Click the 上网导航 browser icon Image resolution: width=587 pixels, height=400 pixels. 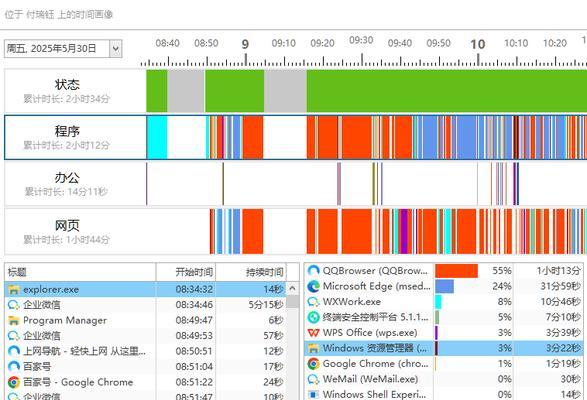(x=14, y=351)
